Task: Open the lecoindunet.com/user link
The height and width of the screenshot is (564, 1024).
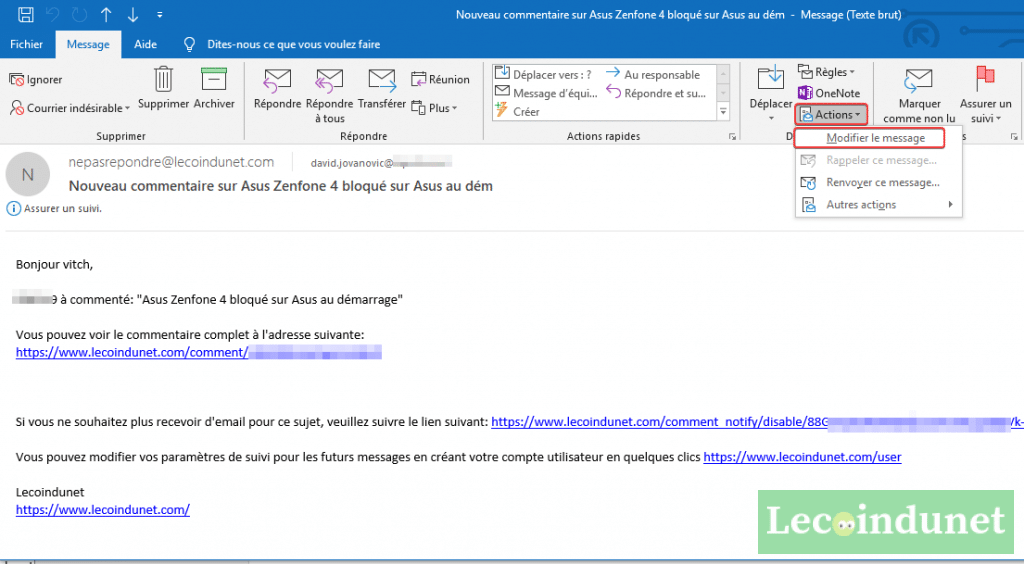Action: pyautogui.click(x=802, y=457)
